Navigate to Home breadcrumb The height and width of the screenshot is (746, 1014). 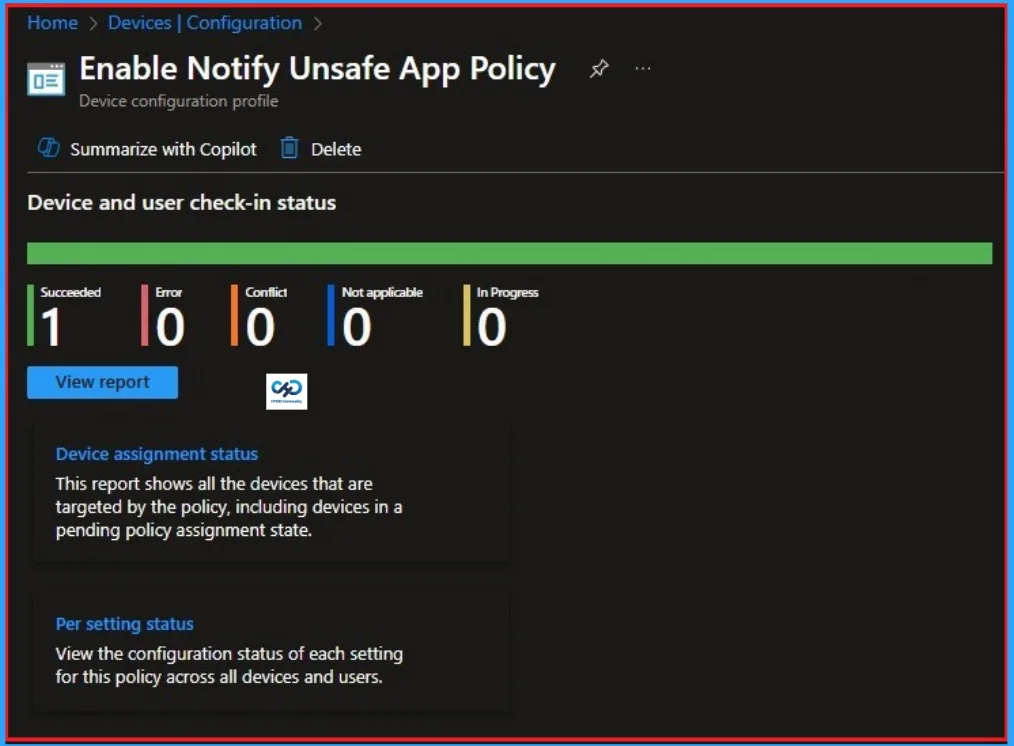pyautogui.click(x=52, y=22)
